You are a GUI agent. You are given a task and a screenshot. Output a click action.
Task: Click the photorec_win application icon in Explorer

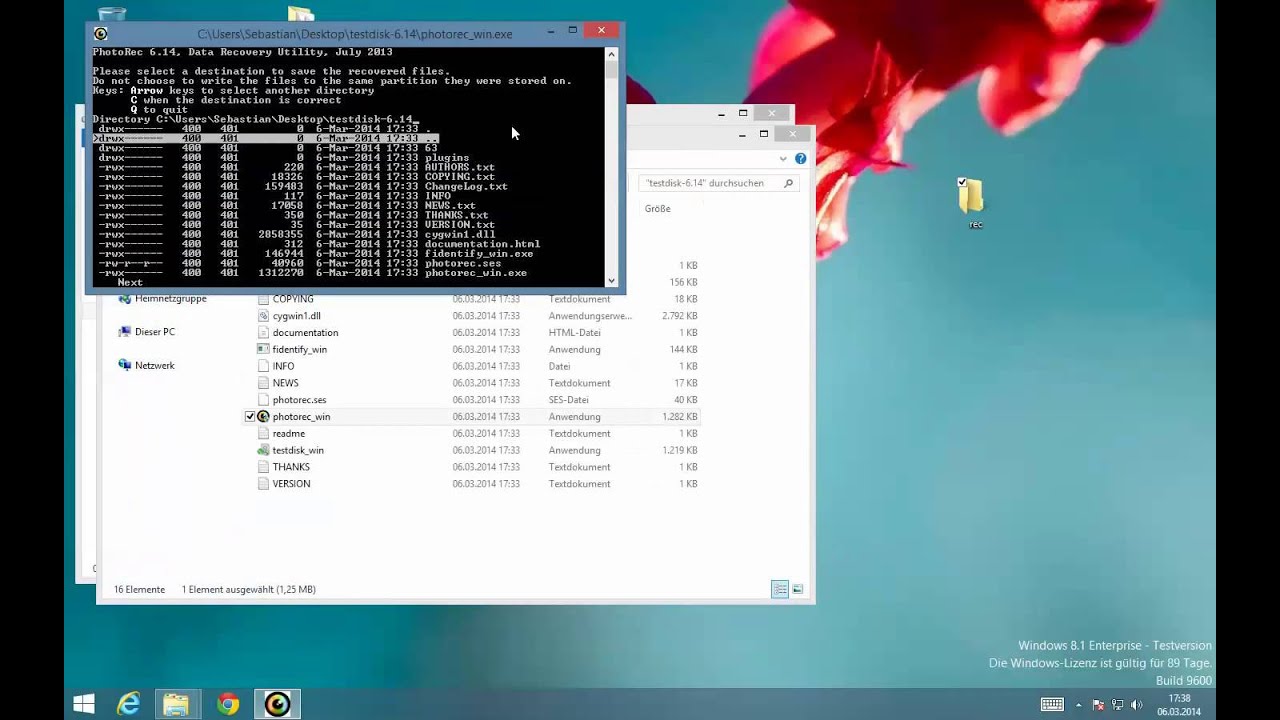(264, 416)
